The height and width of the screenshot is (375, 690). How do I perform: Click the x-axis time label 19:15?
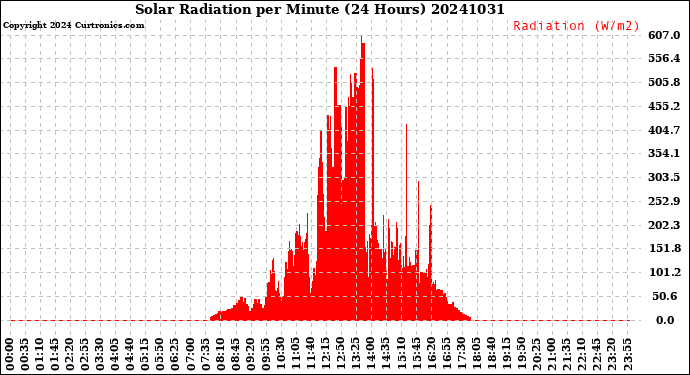(x=506, y=355)
